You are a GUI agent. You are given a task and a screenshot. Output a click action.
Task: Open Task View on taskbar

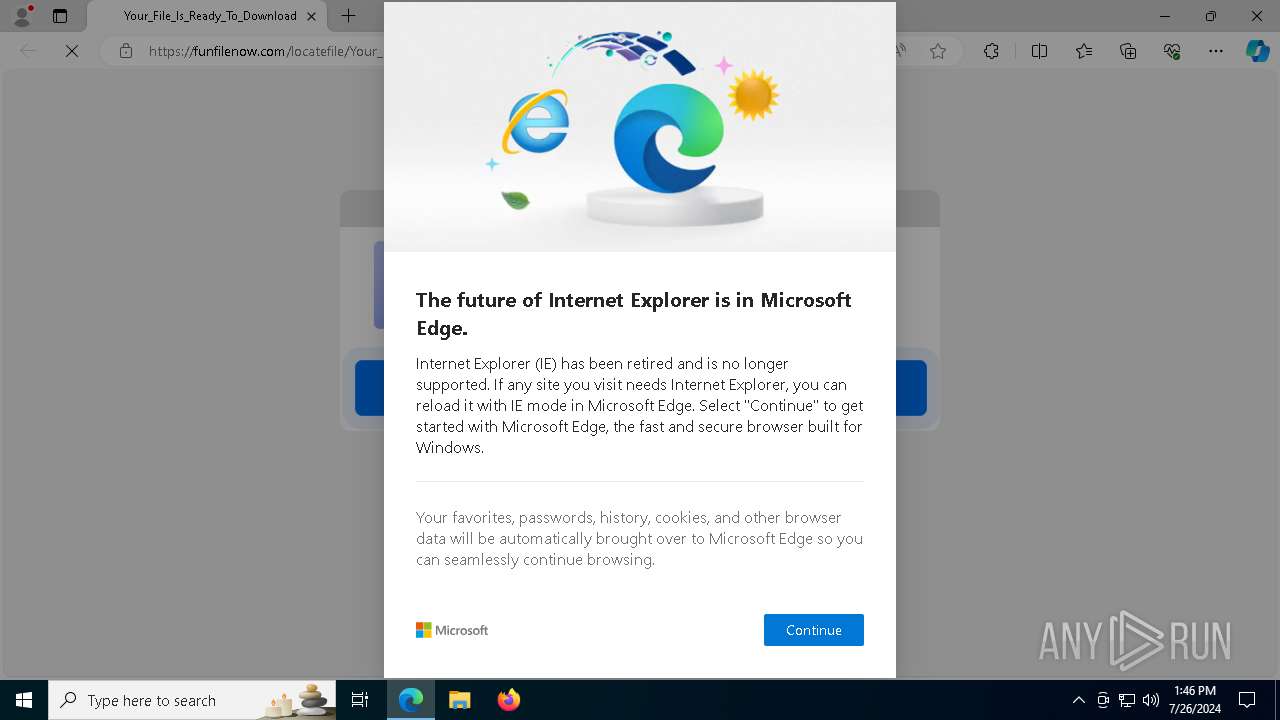click(360, 700)
